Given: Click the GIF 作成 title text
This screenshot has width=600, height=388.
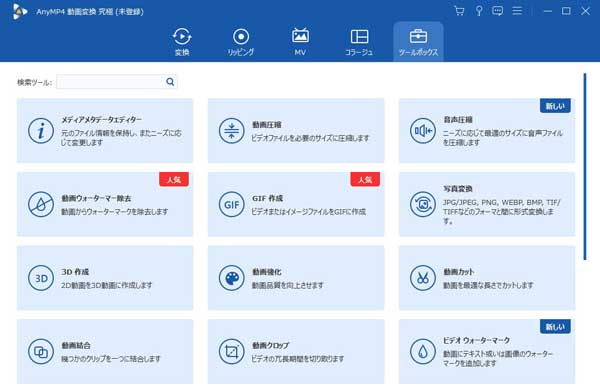Looking at the screenshot, I should click(x=267, y=198).
